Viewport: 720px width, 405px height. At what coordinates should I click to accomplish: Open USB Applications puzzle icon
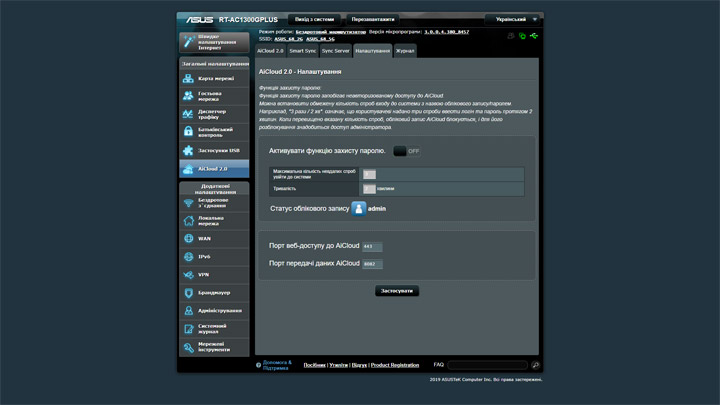coord(188,150)
